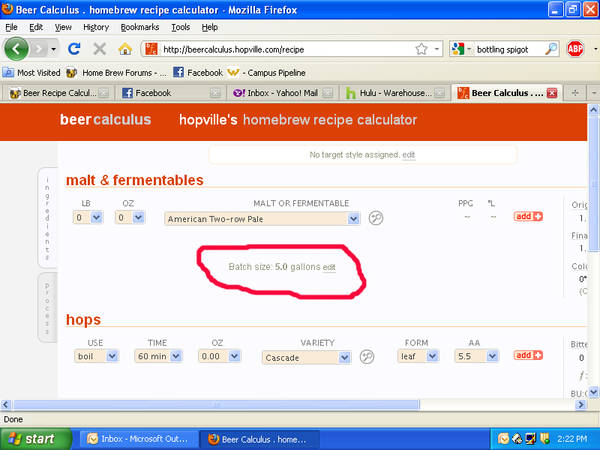Open the Most Visited bookmark folder

(31, 72)
